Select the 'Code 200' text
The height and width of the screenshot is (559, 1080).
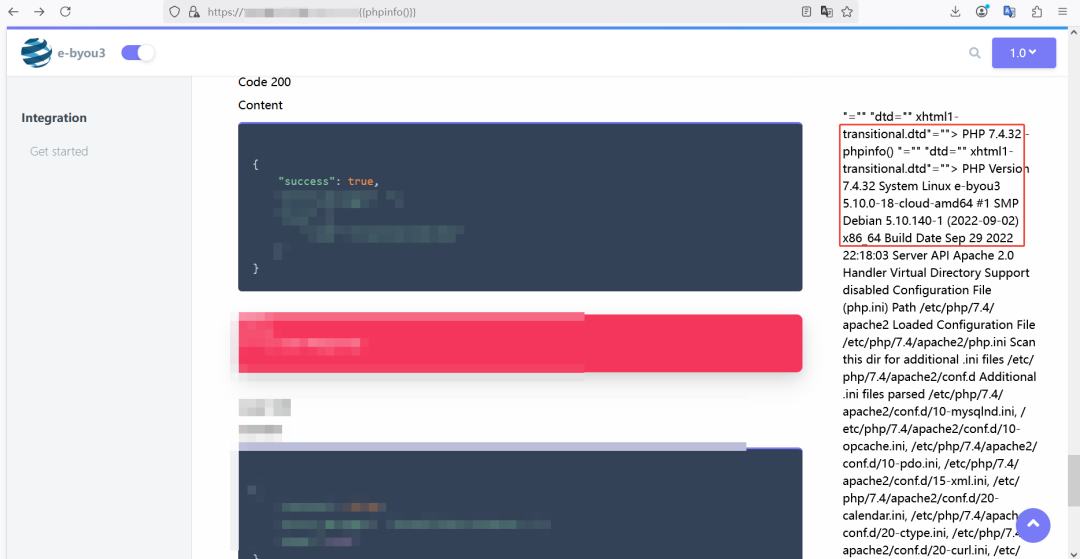264,82
